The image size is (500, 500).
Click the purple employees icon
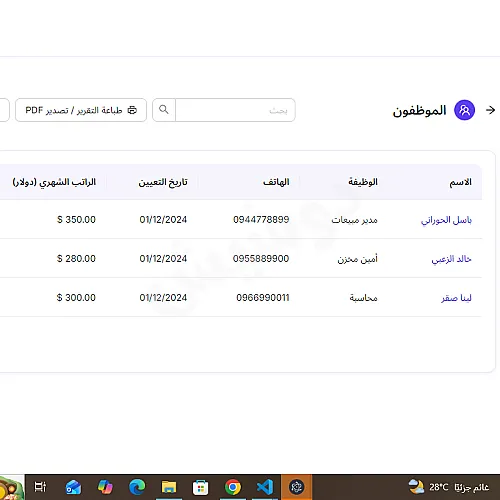(465, 110)
